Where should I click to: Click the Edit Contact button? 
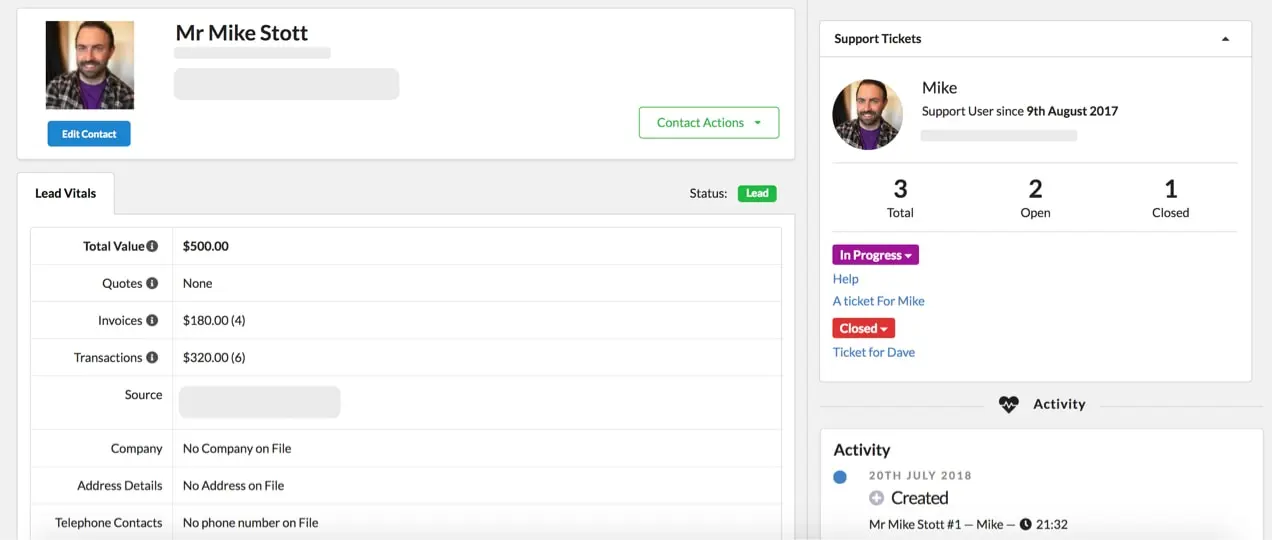pyautogui.click(x=89, y=134)
